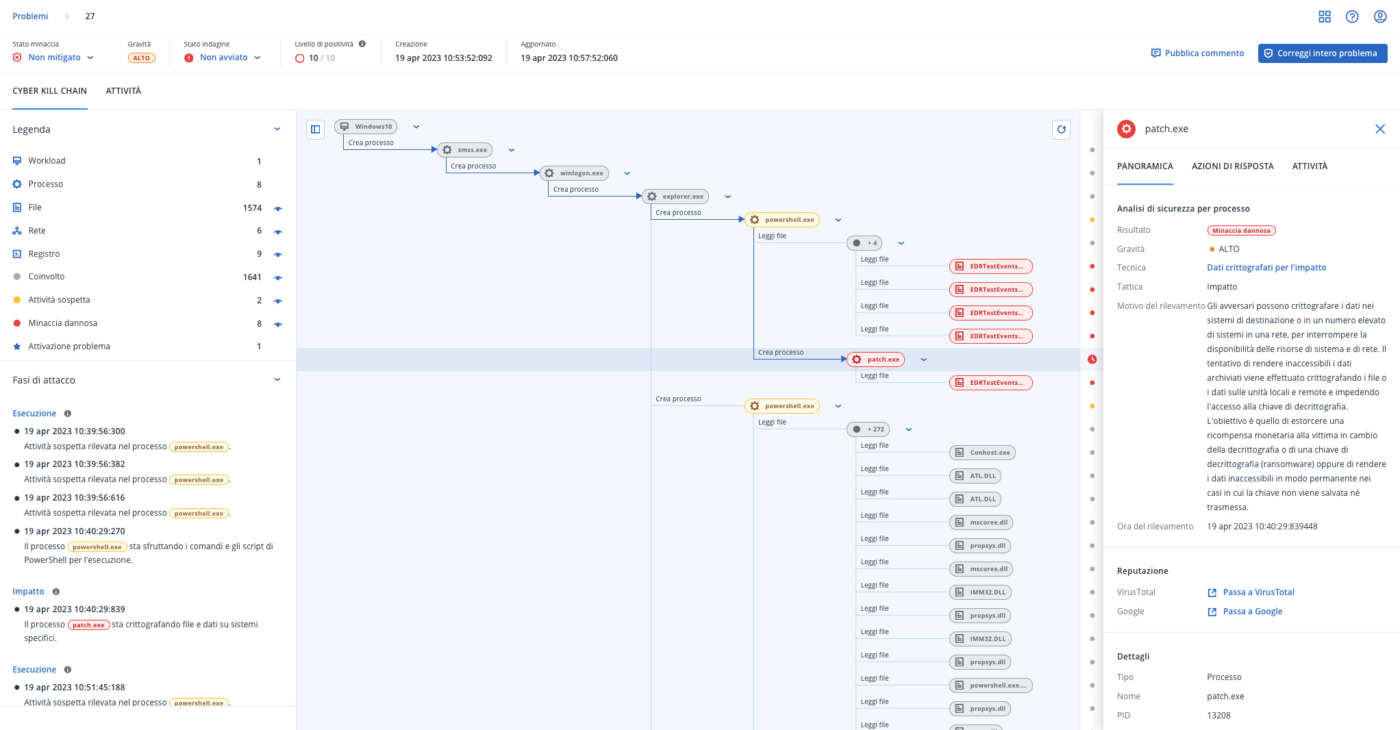This screenshot has height=730, width=1400.
Task: Click the 'Correggi intero problema' button
Action: pos(1322,53)
